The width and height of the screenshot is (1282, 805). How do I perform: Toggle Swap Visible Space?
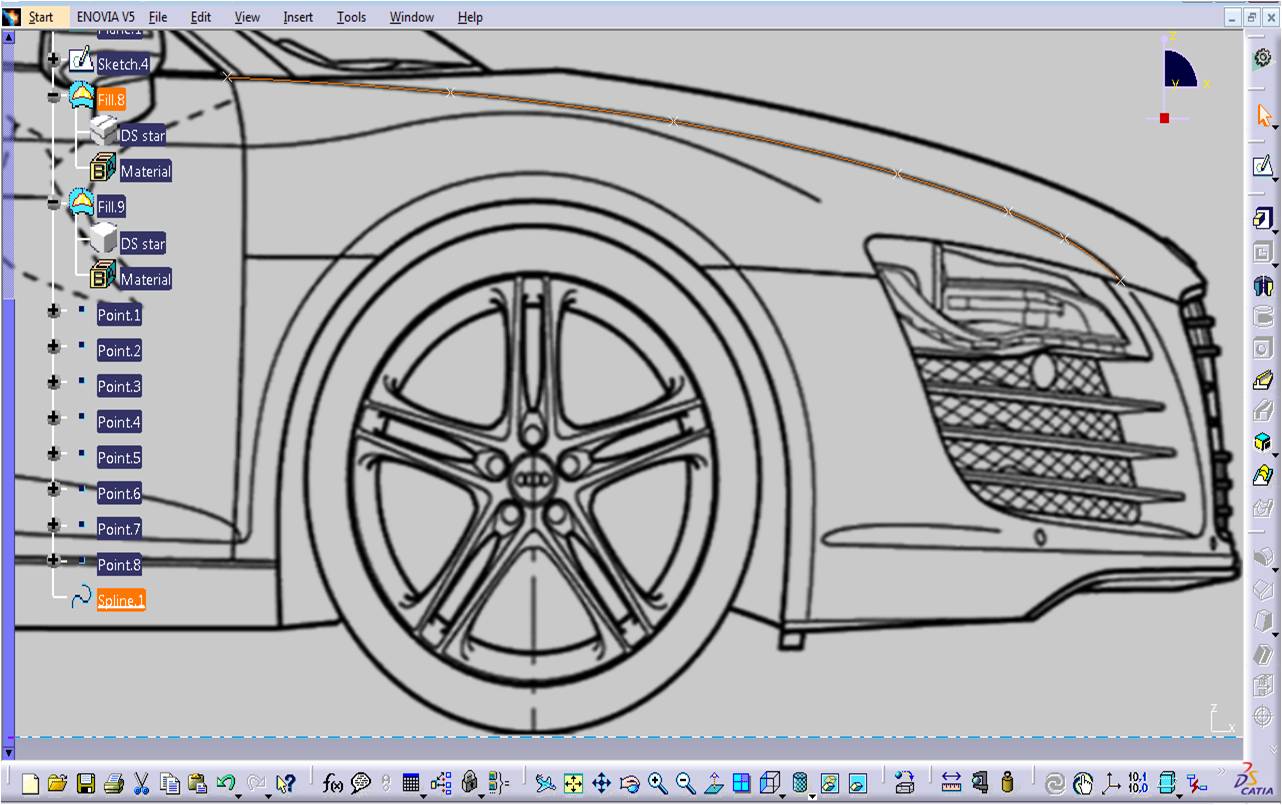858,783
